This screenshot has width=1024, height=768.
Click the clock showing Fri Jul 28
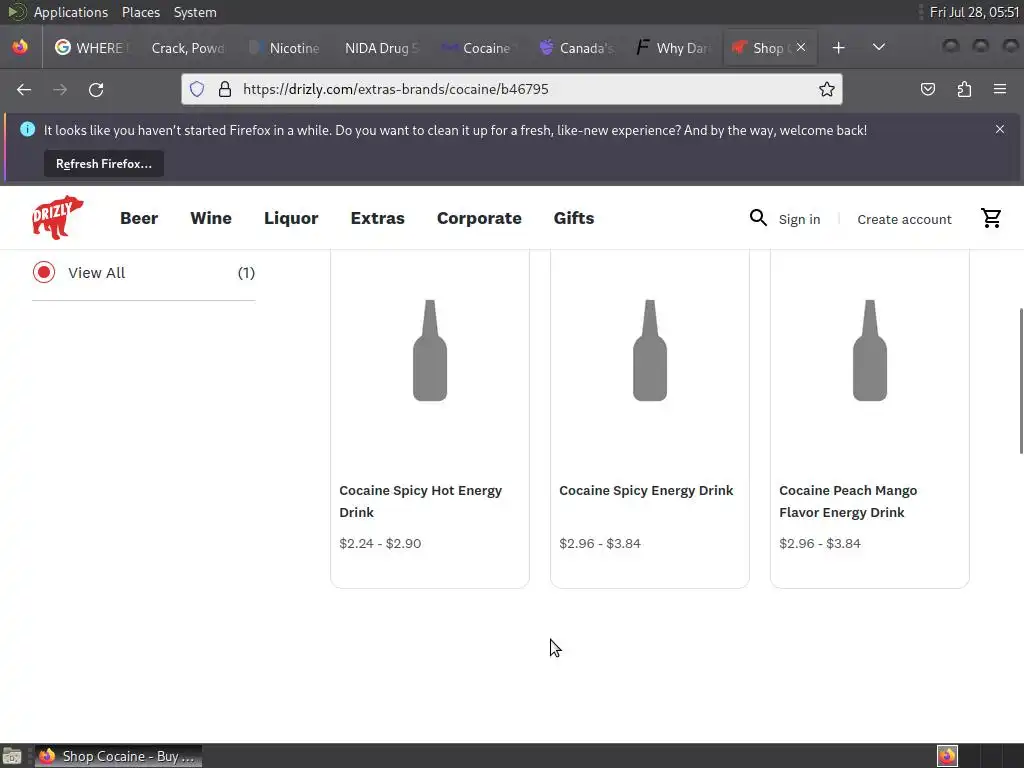pos(974,12)
